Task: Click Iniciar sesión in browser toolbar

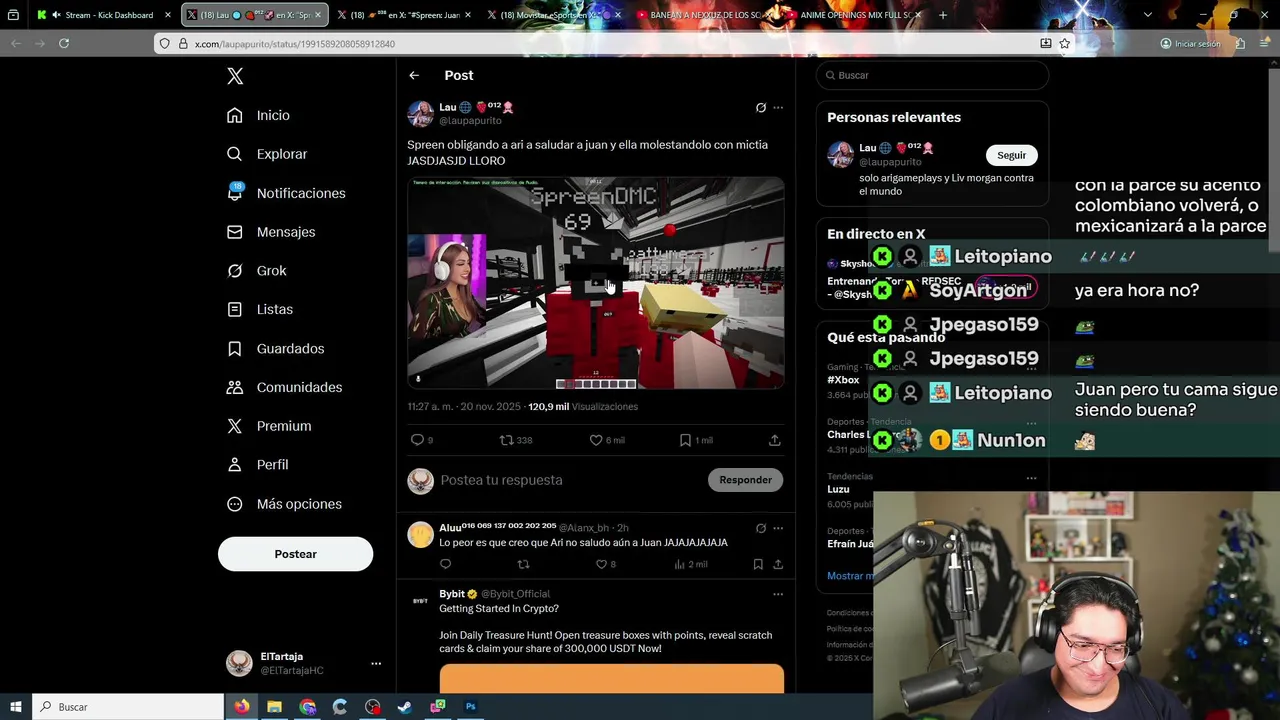Action: point(1190,44)
